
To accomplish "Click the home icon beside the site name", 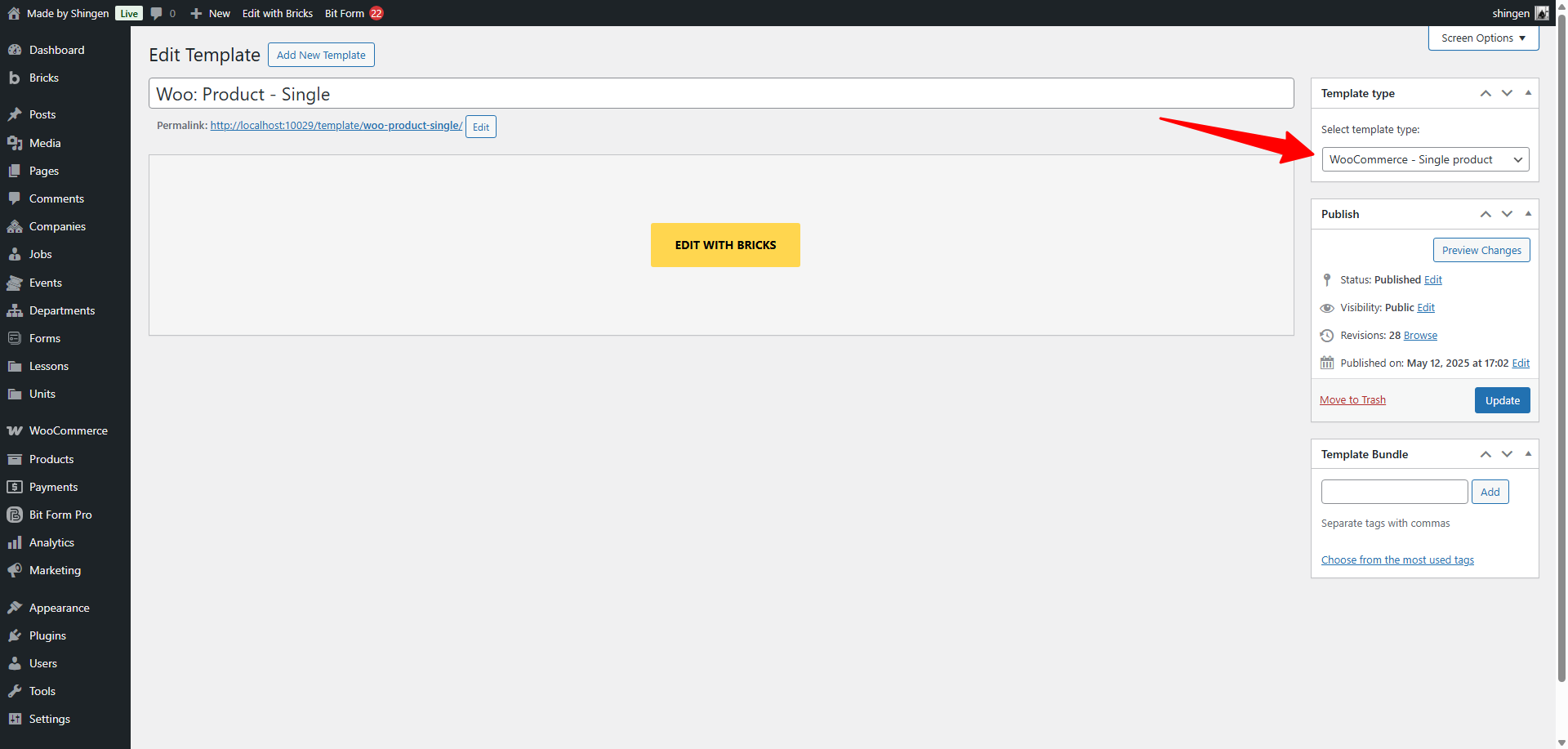I will pos(14,13).
